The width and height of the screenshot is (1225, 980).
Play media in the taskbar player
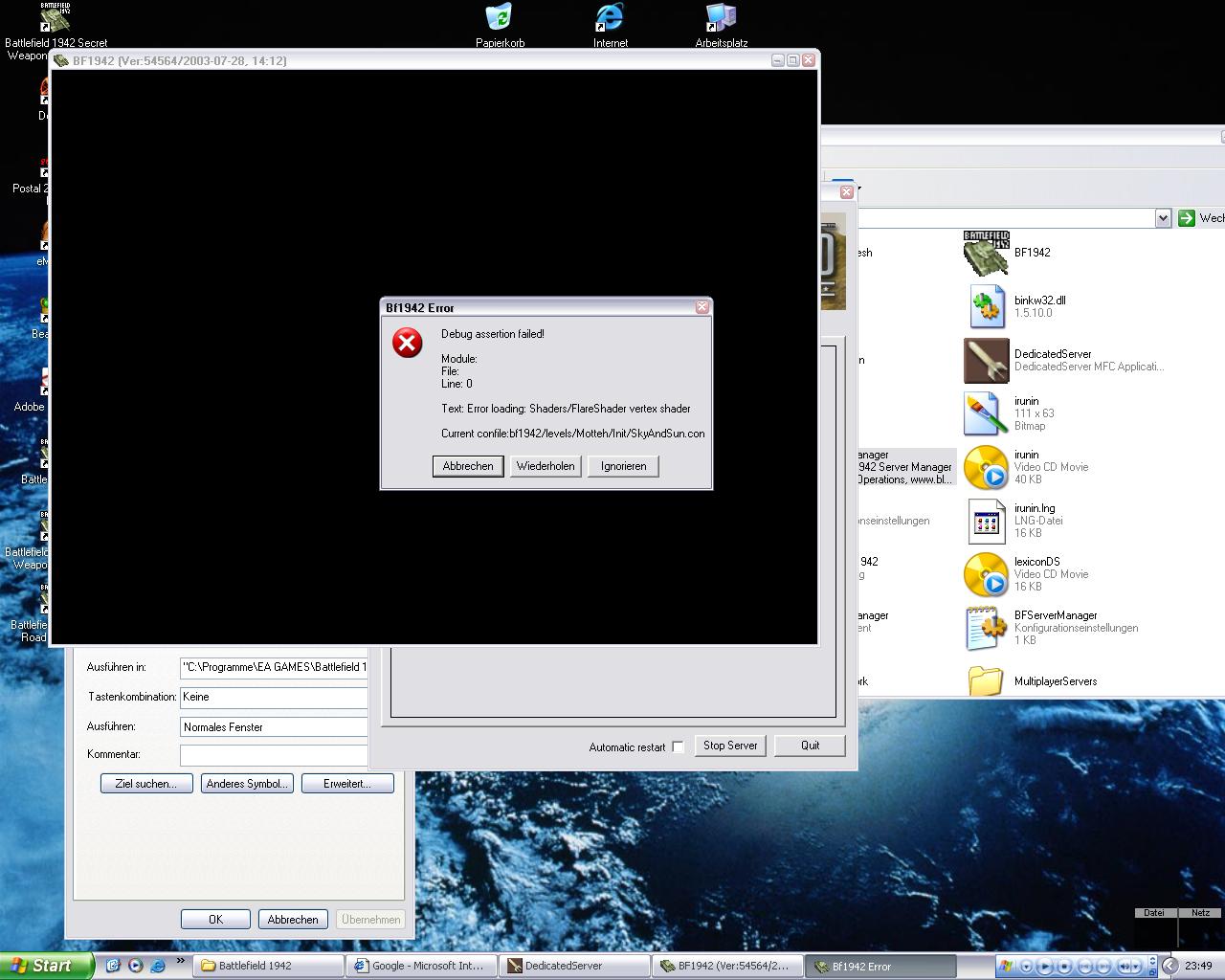coord(1045,967)
